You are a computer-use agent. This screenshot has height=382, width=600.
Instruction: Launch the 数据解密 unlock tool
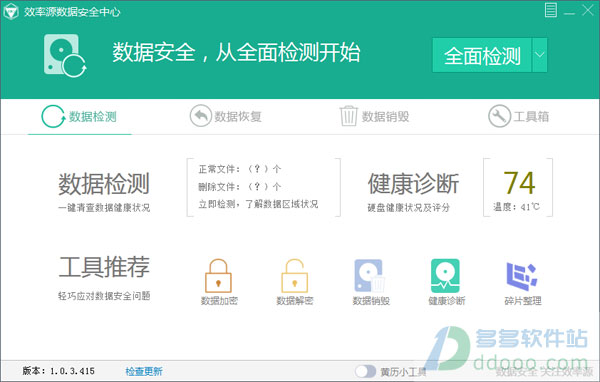(295, 282)
